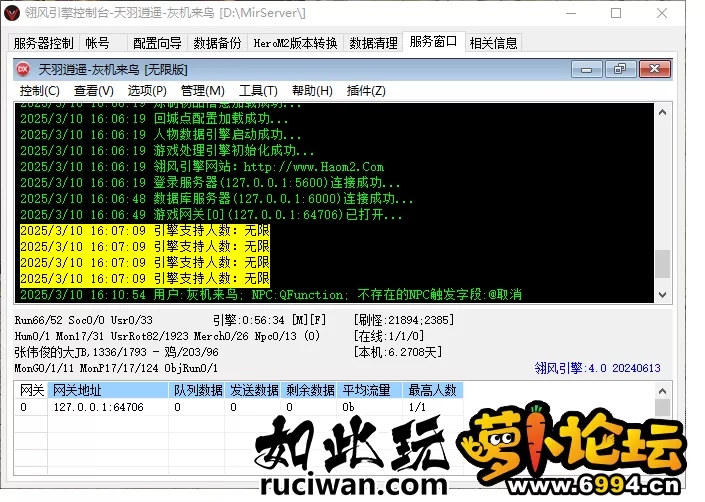Click the Hum0/1 Mon17/31 status line

pos(167,336)
